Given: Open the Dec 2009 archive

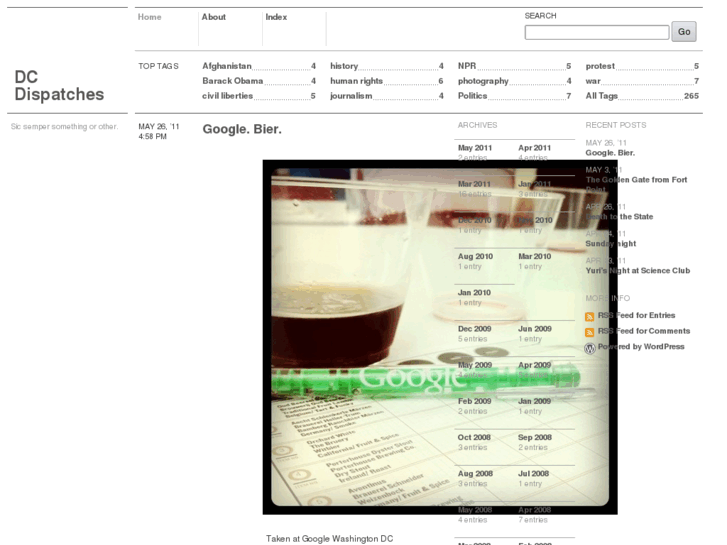Looking at the screenshot, I should (474, 328).
